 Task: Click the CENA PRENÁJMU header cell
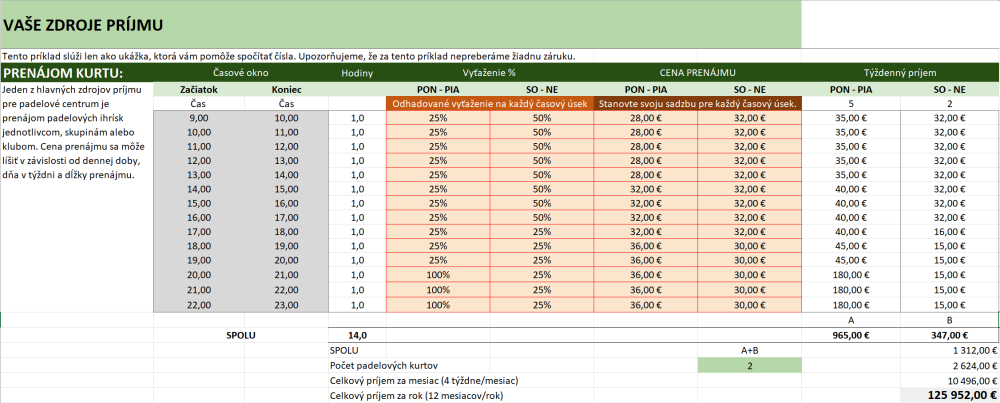(x=697, y=73)
